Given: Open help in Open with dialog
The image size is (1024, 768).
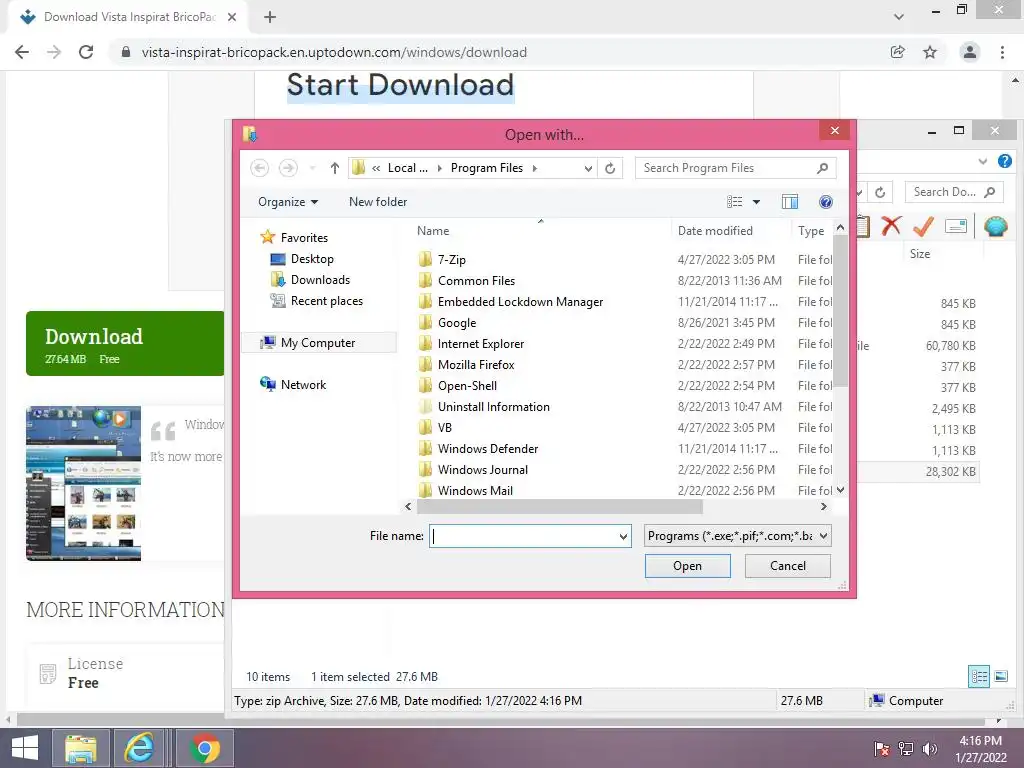Looking at the screenshot, I should 825,202.
